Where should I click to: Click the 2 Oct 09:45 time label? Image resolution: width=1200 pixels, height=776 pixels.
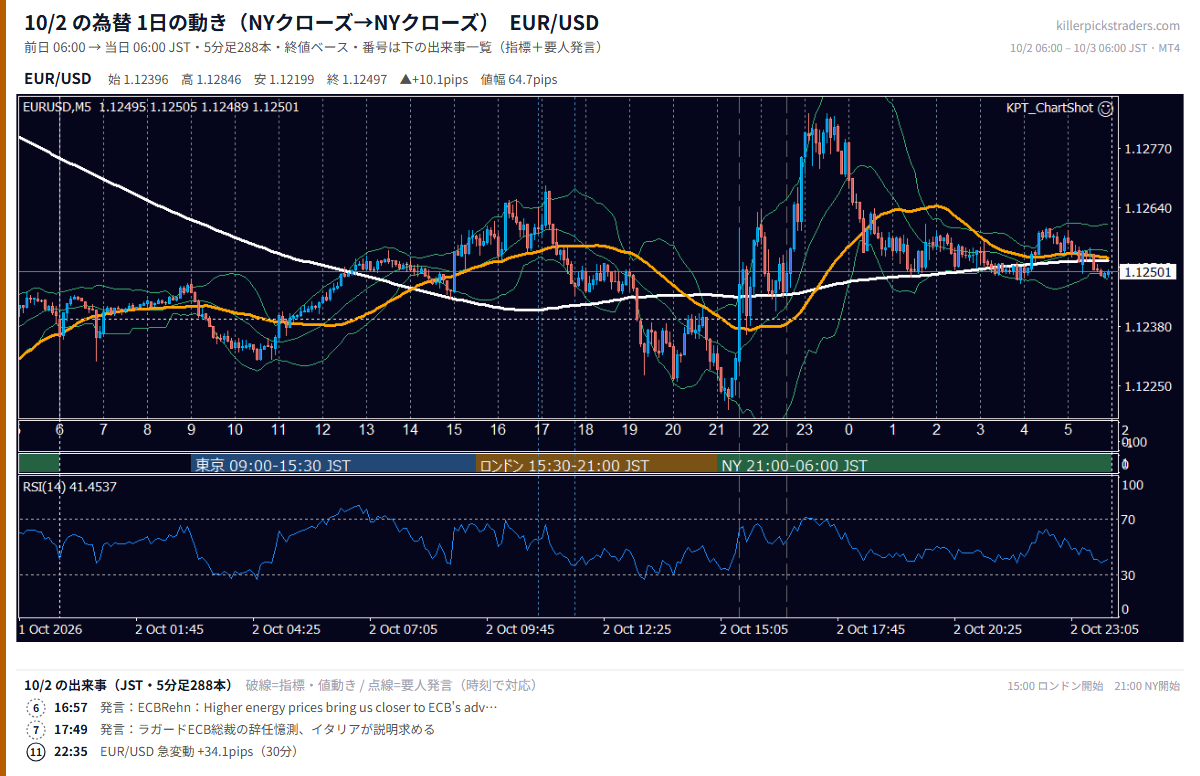click(x=520, y=630)
